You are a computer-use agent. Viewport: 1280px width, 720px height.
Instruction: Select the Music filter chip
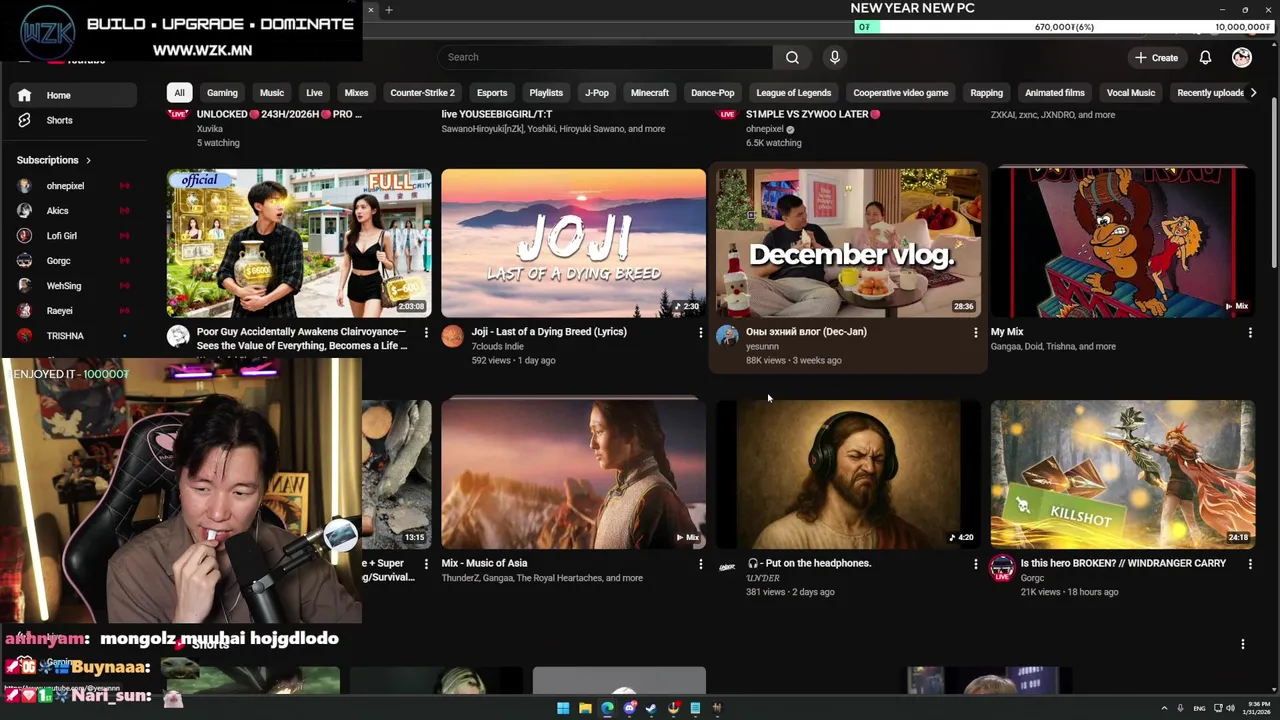(x=272, y=93)
